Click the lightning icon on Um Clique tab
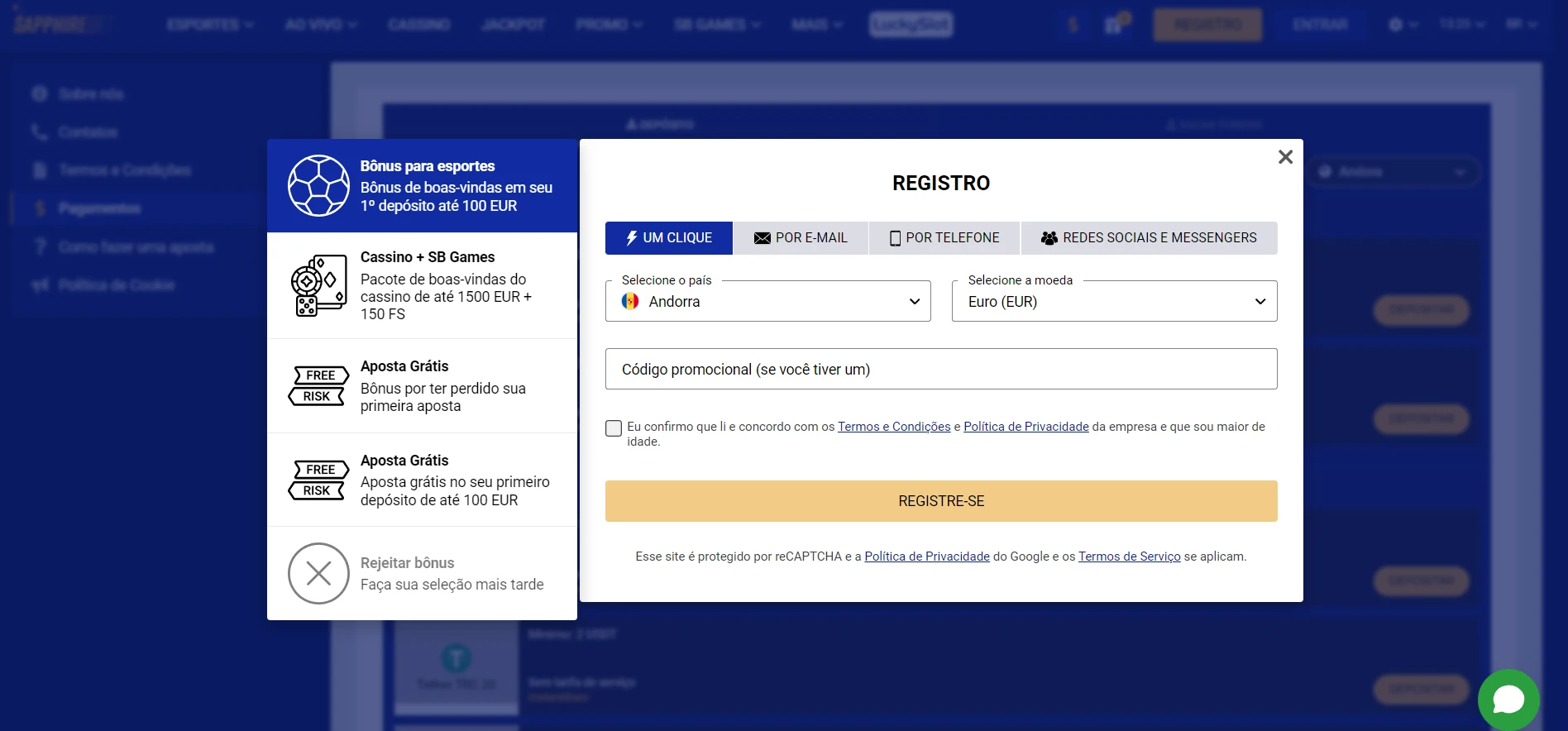This screenshot has width=1568, height=731. click(632, 238)
